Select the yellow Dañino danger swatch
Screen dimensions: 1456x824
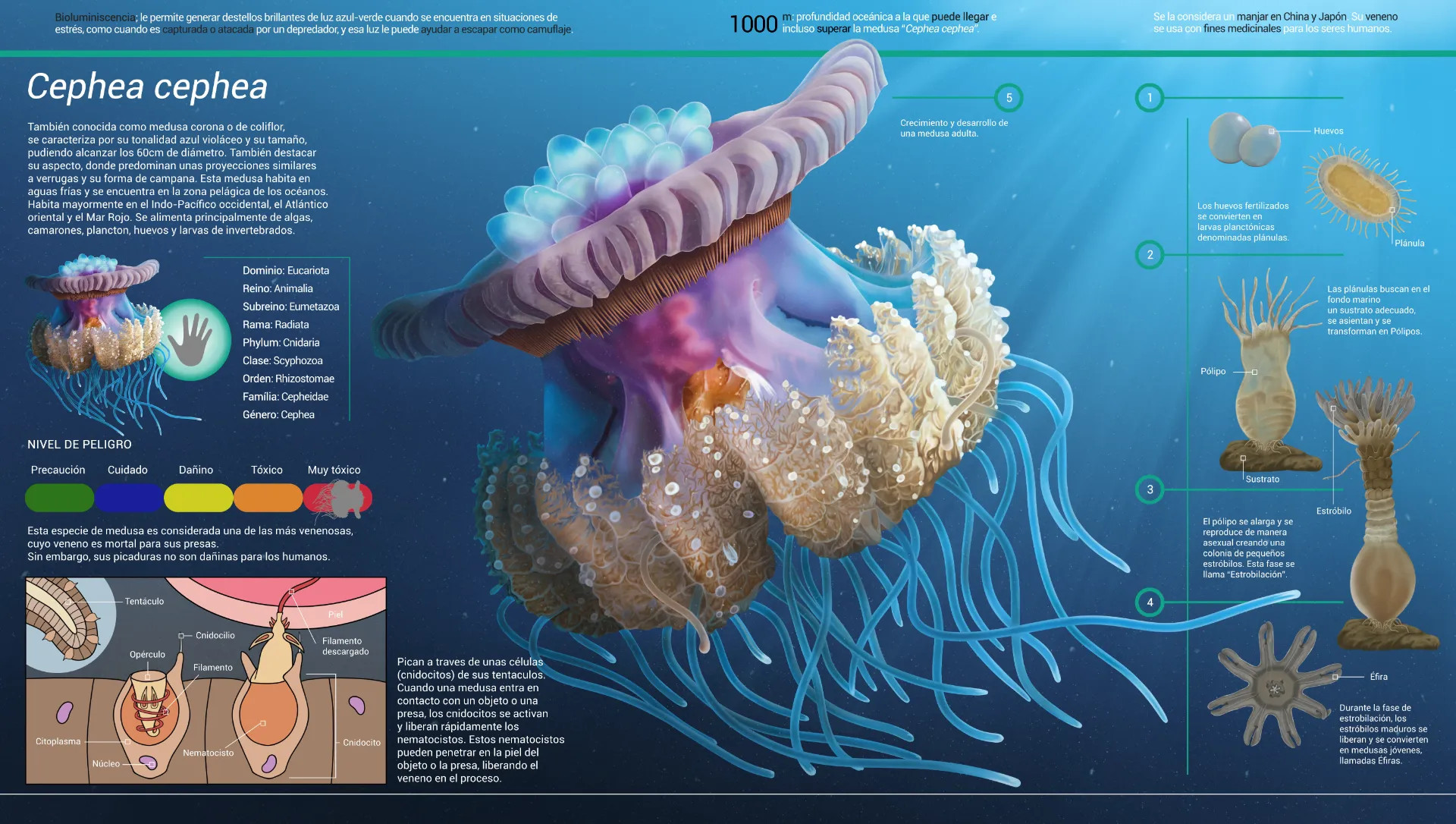pos(198,498)
